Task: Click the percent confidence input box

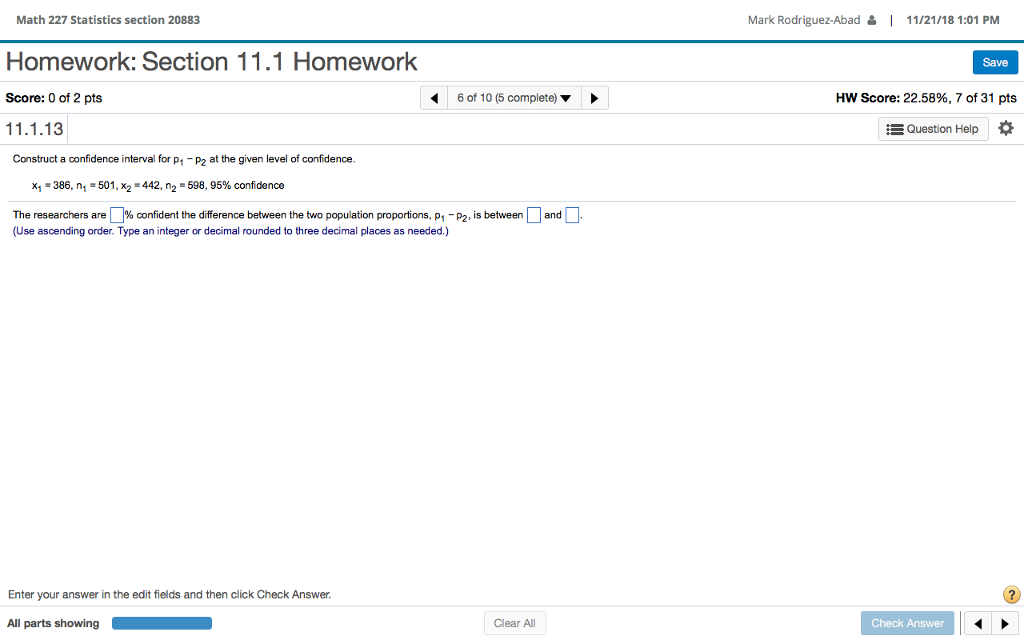Action: tap(116, 214)
